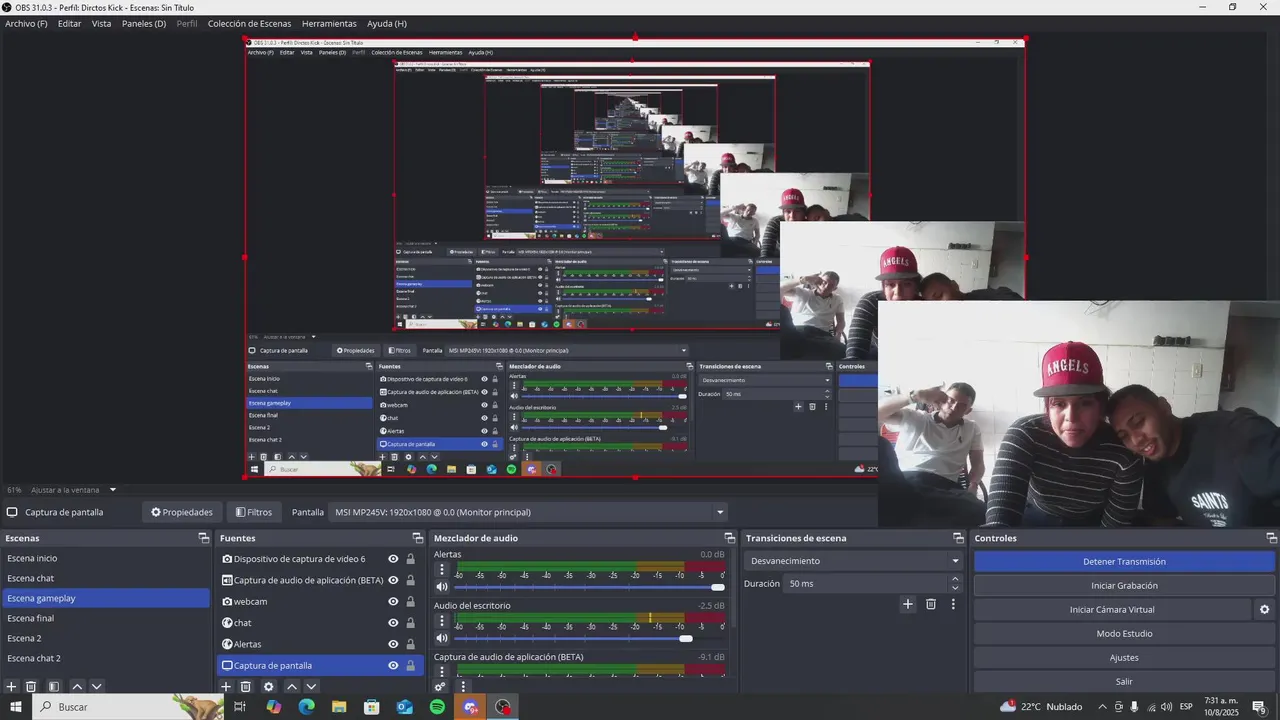Move selected source up
This screenshot has height=720, width=1280.
pyautogui.click(x=292, y=687)
